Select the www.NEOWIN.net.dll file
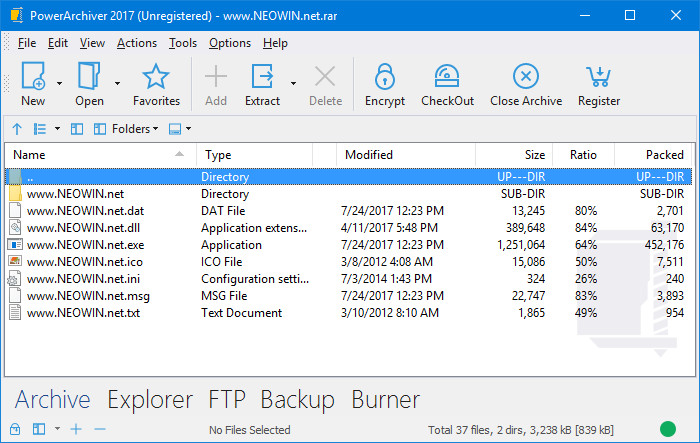The height and width of the screenshot is (443, 700). coord(349,228)
